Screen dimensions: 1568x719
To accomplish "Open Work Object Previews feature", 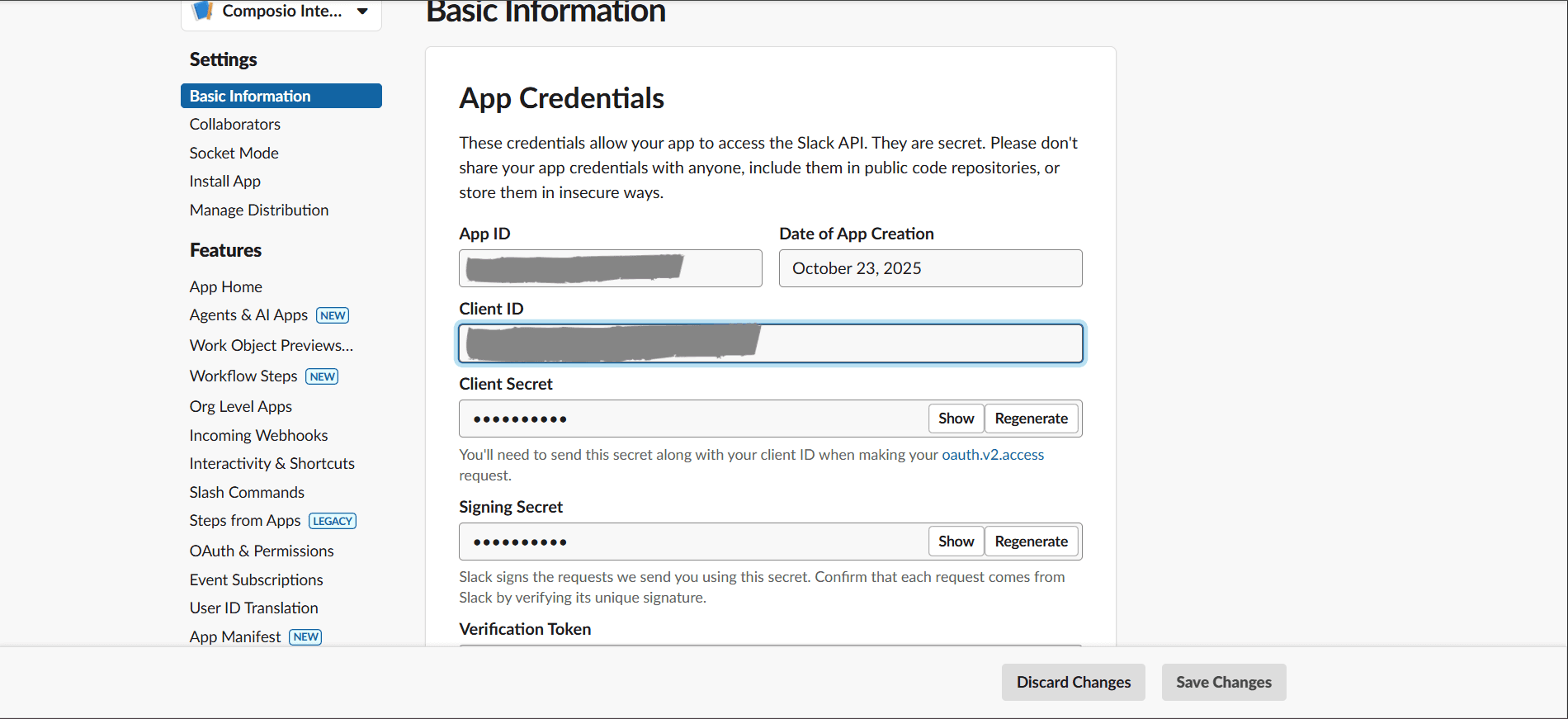I will 272,345.
